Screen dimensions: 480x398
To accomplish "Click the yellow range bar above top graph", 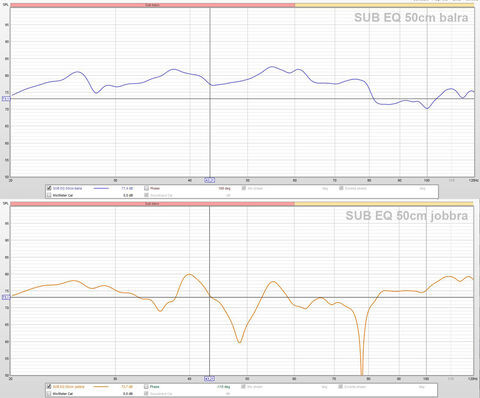I will point(384,5).
